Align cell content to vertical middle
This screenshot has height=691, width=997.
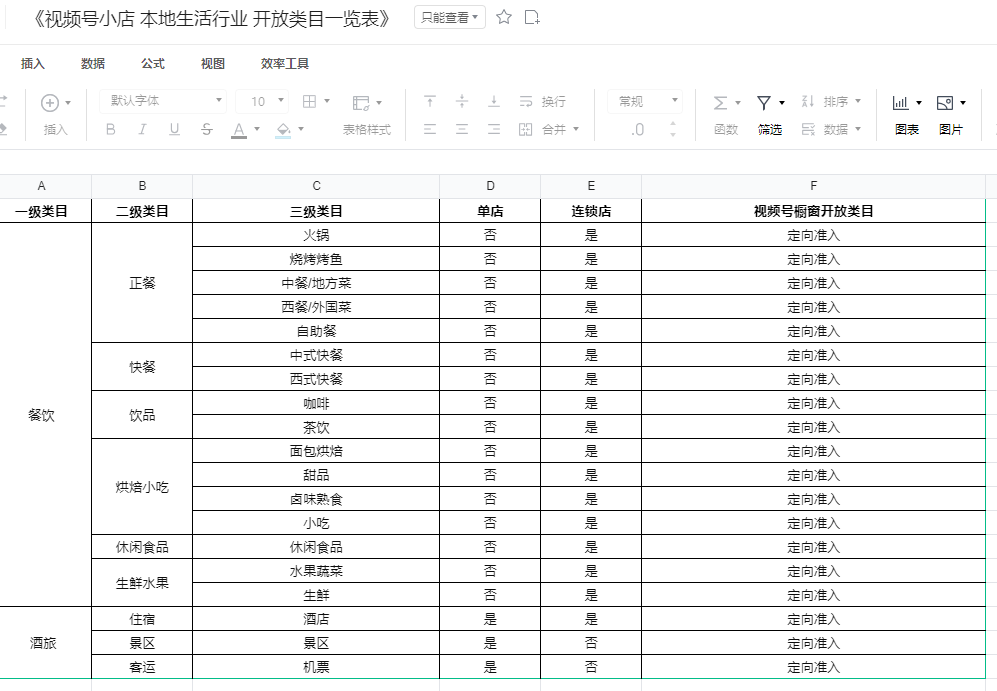click(x=462, y=101)
